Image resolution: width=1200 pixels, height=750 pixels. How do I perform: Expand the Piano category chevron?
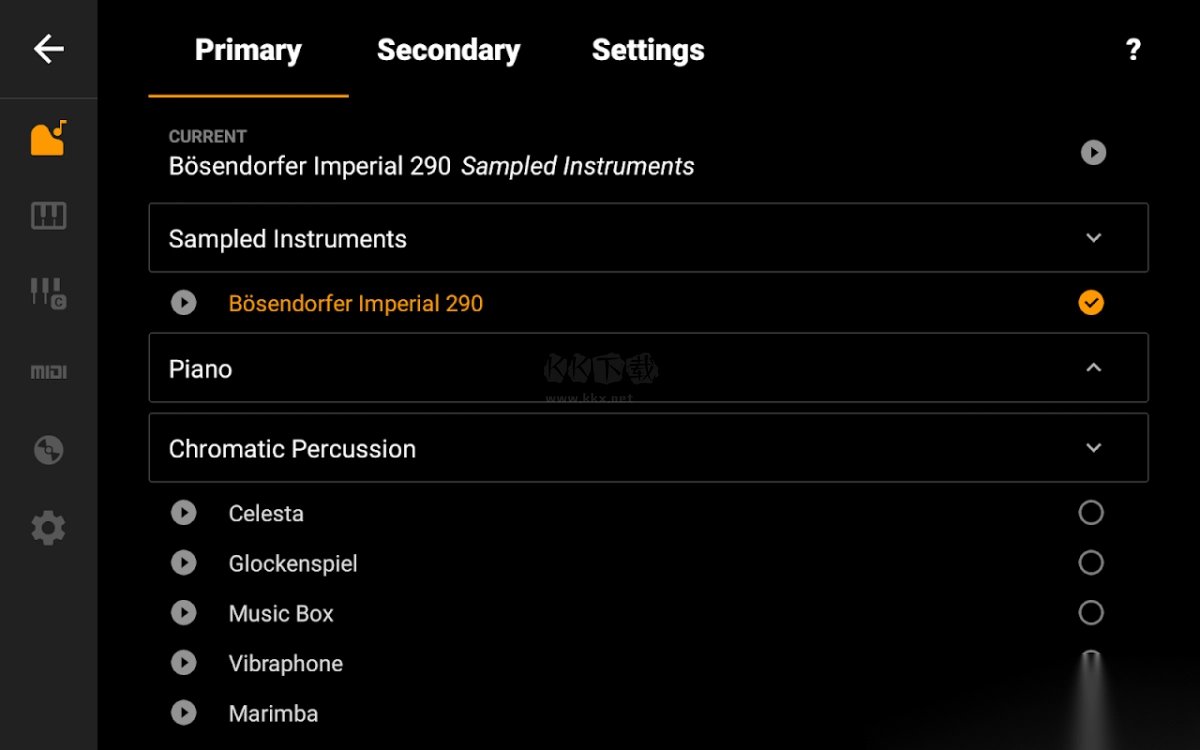click(x=1093, y=368)
